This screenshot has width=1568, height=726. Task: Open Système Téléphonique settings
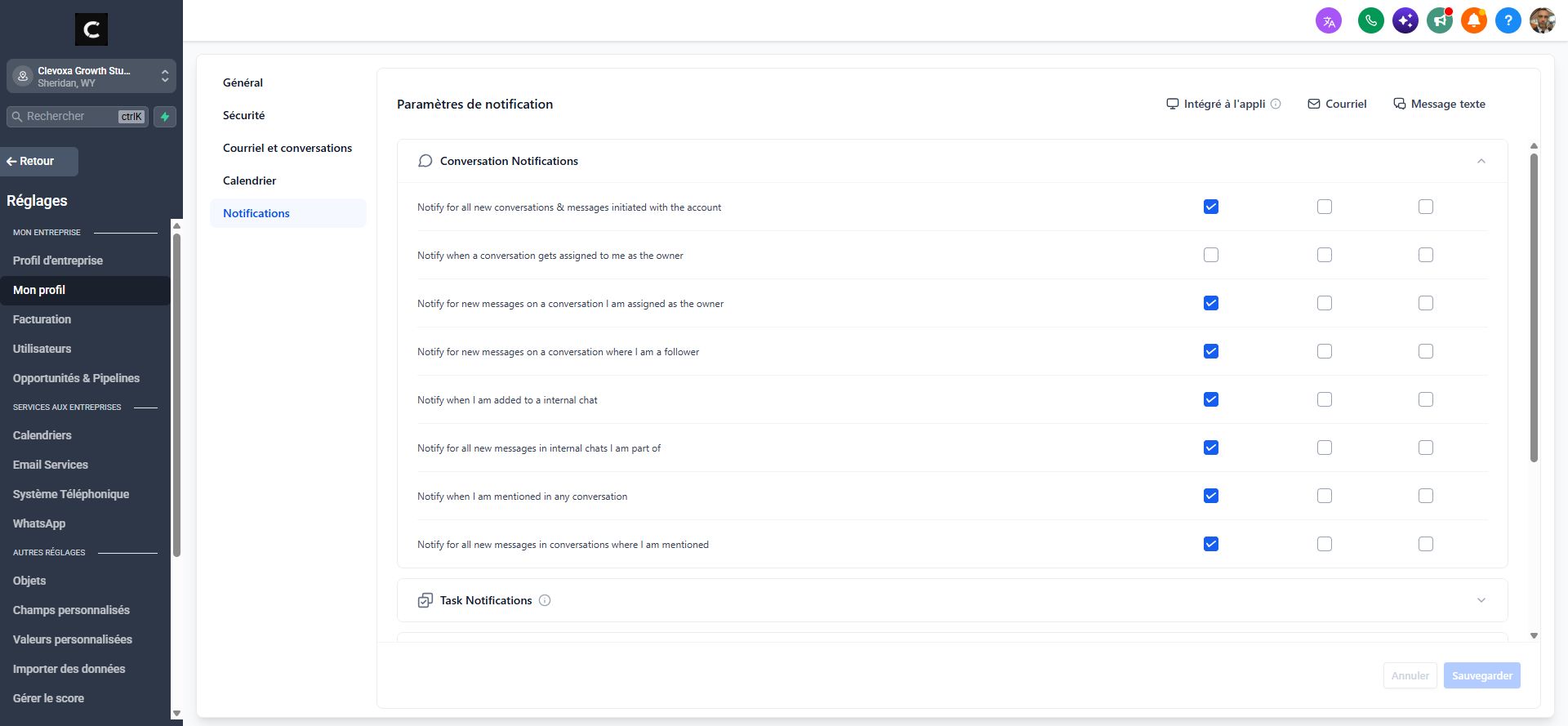click(x=71, y=494)
